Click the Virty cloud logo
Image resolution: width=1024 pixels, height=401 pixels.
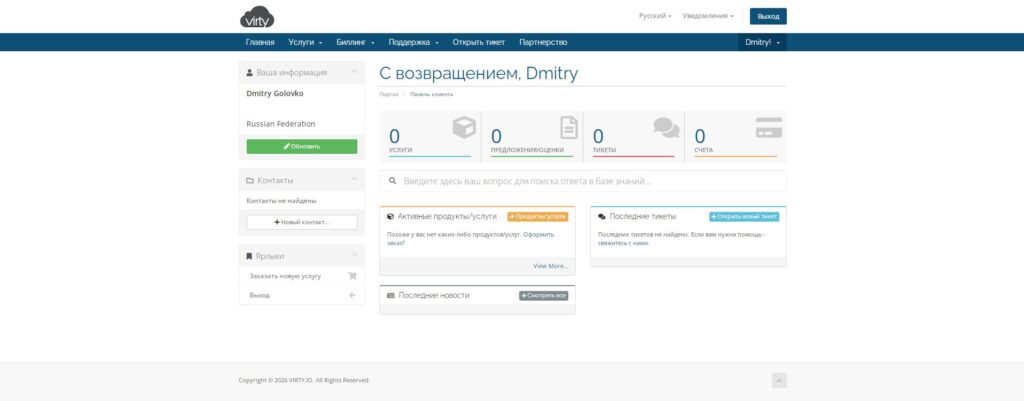click(x=257, y=17)
